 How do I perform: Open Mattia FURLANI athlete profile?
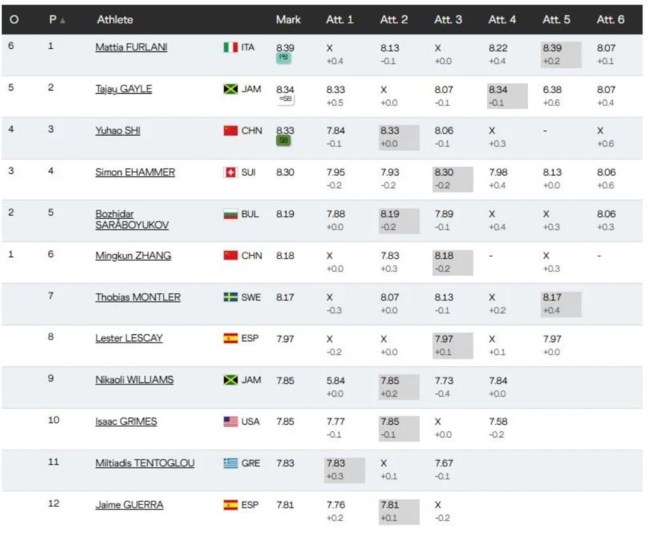pos(131,47)
